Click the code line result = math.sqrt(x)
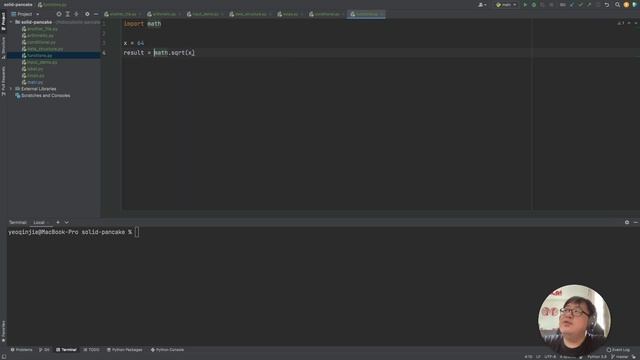640x360 pixels. point(159,53)
